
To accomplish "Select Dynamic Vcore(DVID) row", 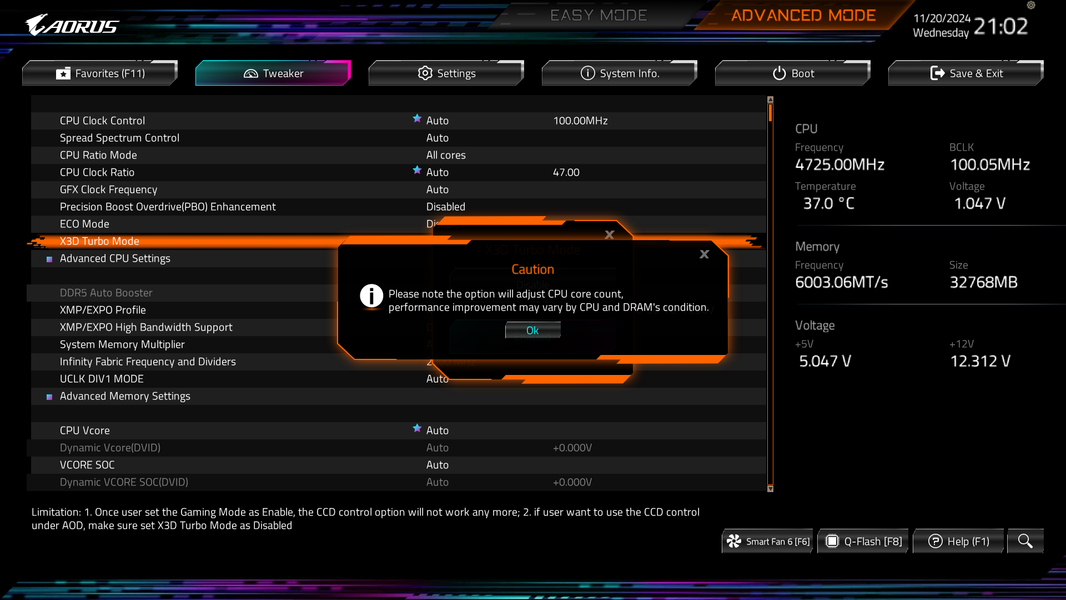I will click(398, 448).
